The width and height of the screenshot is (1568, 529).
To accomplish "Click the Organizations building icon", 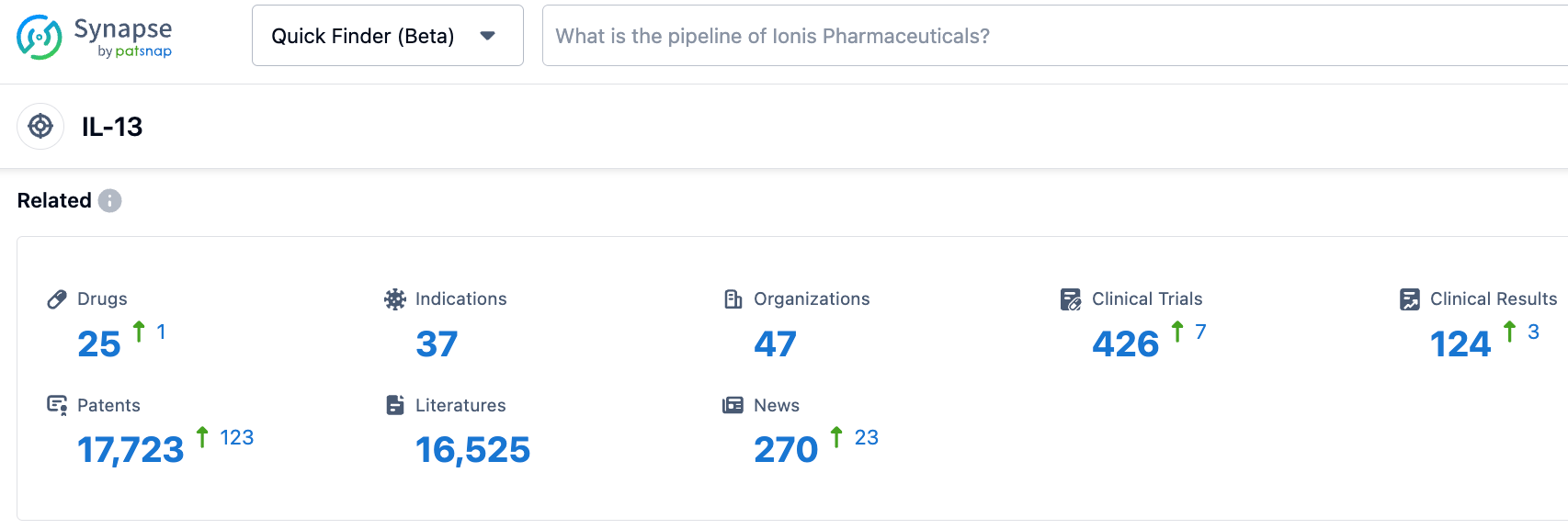I will point(733,299).
